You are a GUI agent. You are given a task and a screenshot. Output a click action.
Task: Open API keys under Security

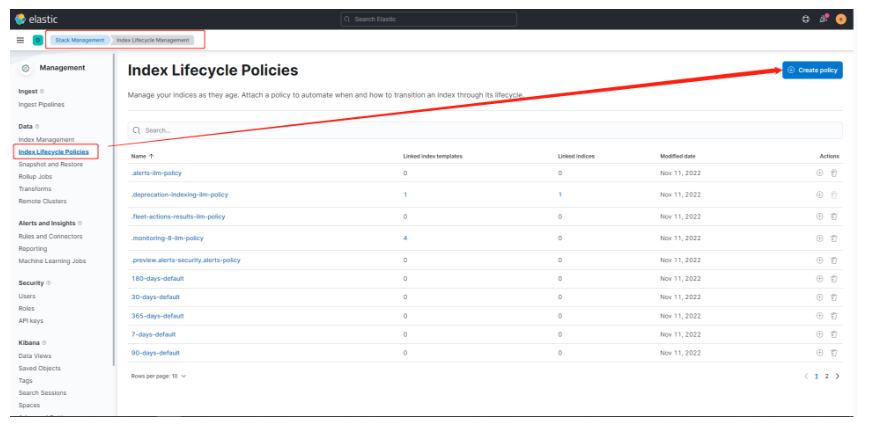(x=31, y=321)
